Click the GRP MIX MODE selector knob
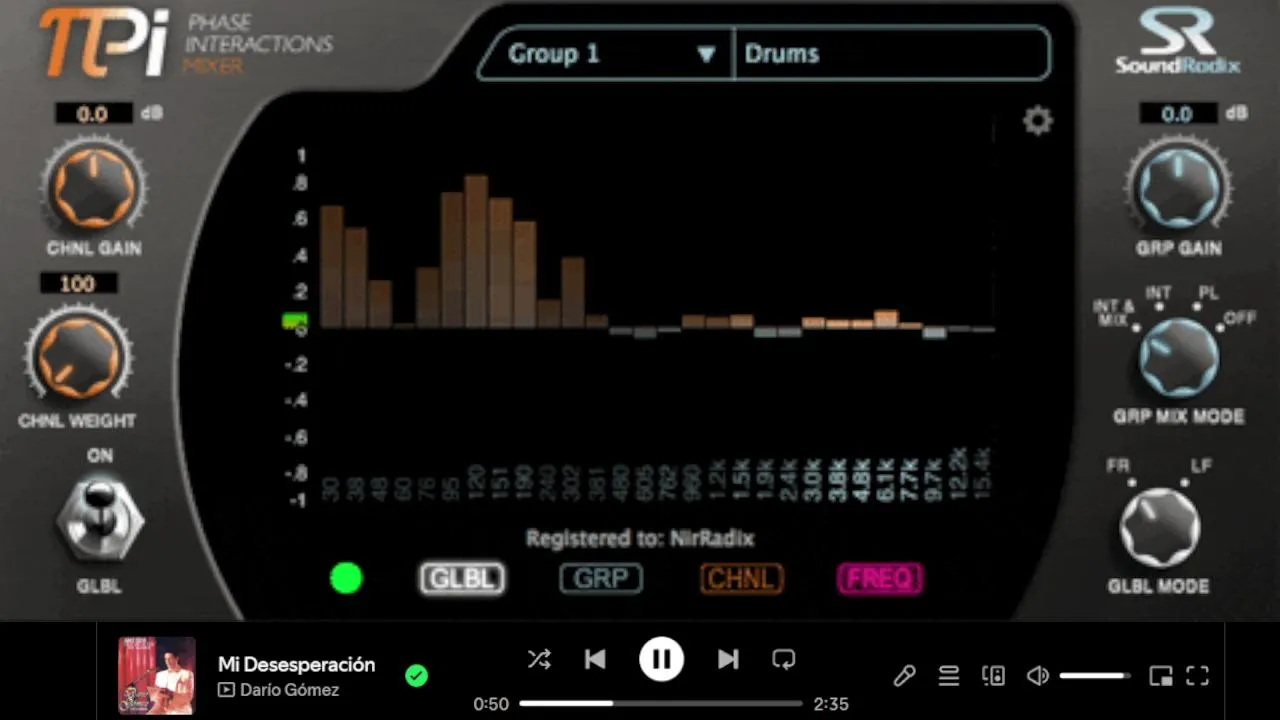 [1179, 358]
